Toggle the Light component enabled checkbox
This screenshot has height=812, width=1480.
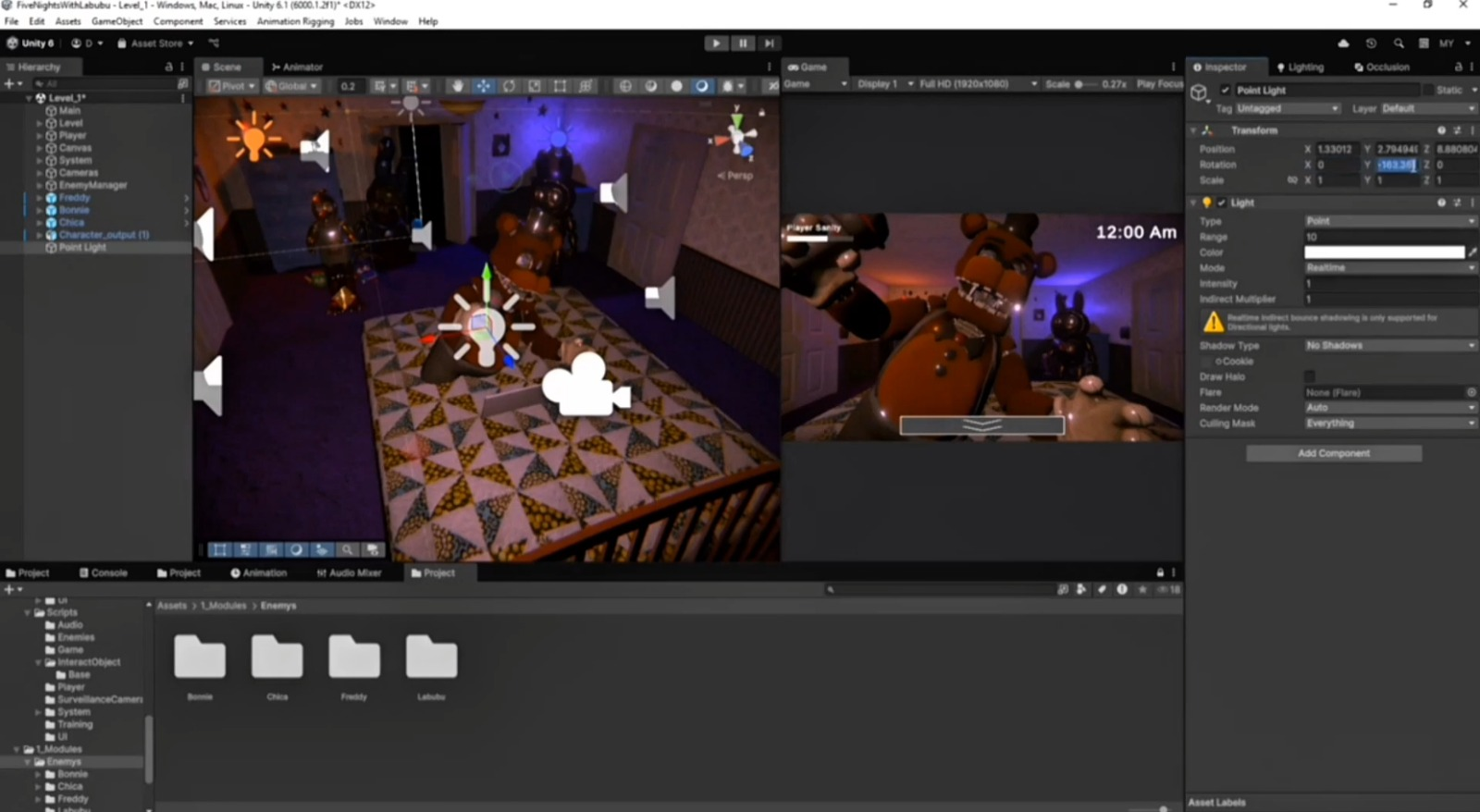click(1221, 203)
